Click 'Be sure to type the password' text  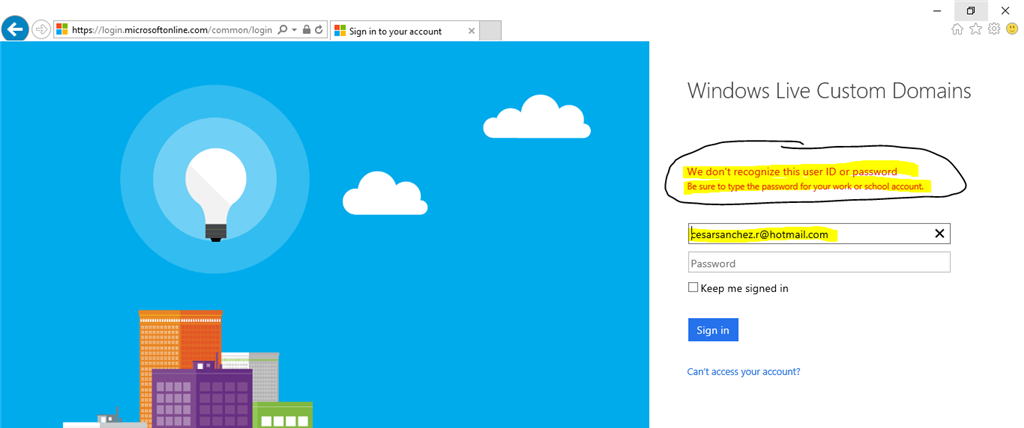pos(805,186)
